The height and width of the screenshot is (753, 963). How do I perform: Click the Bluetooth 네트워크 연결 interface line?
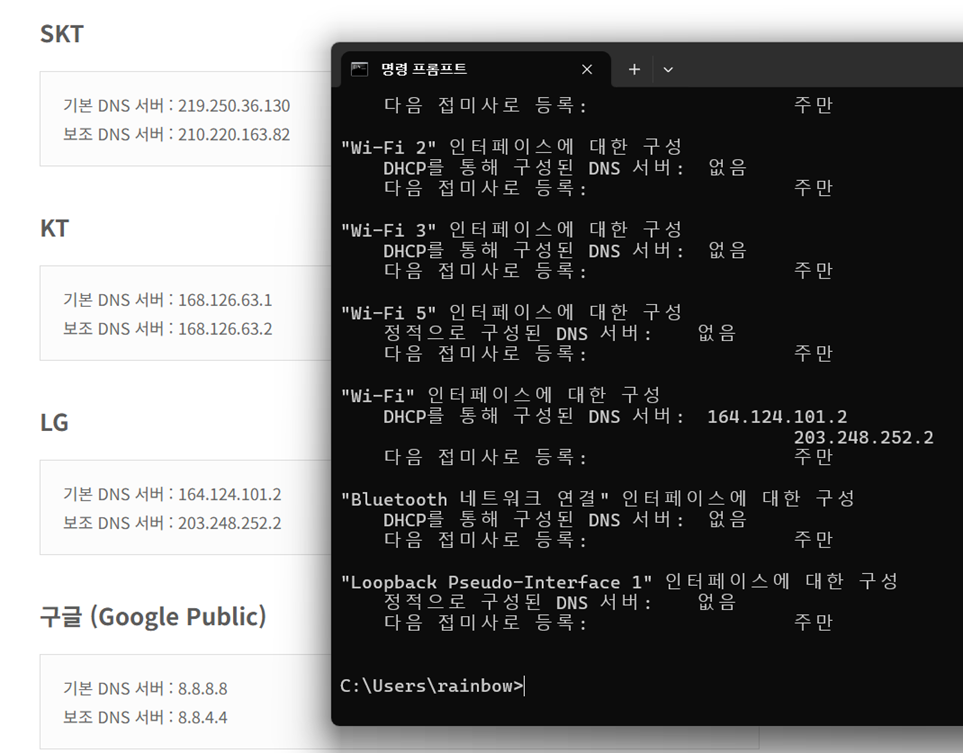click(x=598, y=499)
